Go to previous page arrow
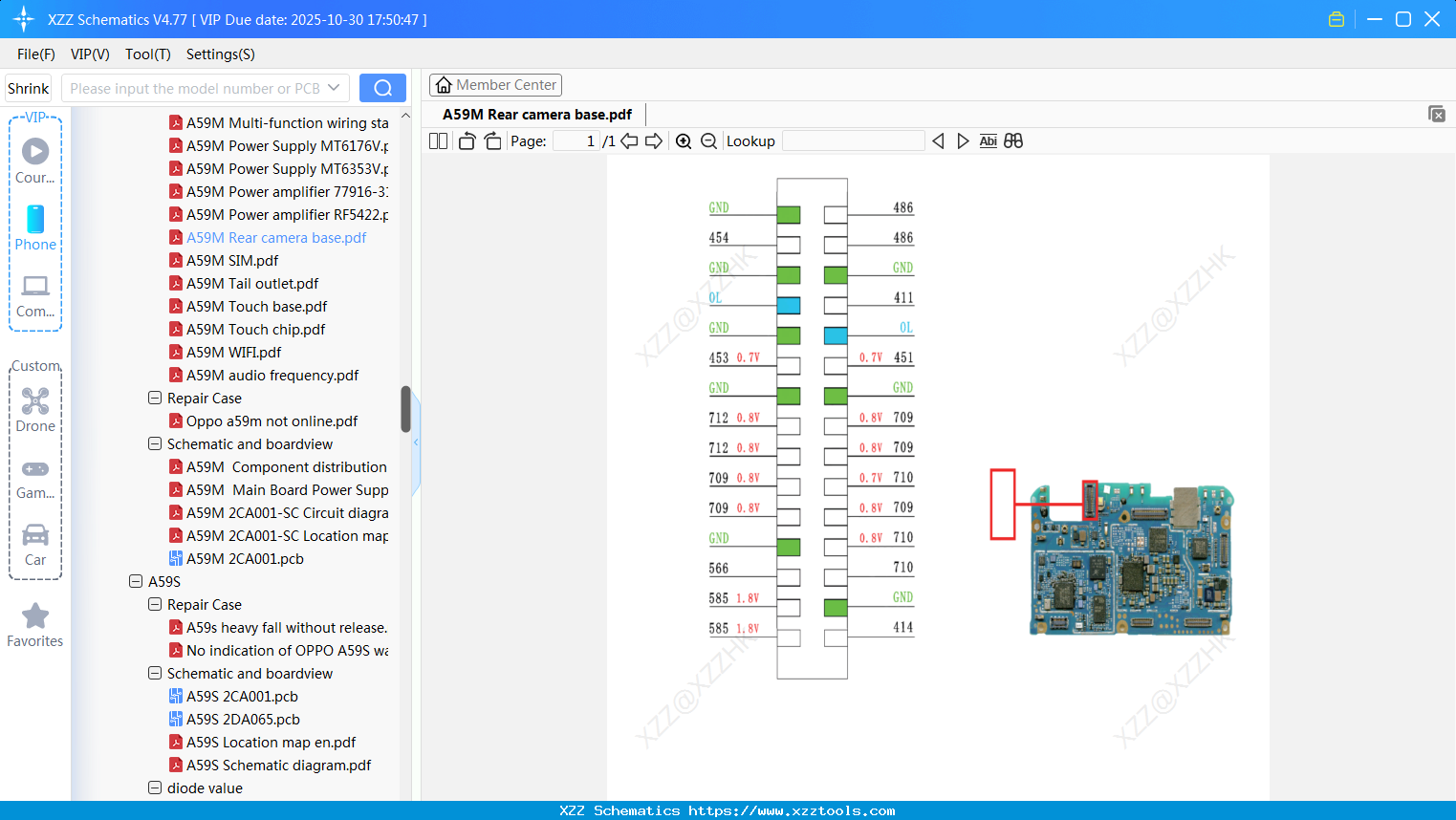The image size is (1456, 820). [629, 141]
